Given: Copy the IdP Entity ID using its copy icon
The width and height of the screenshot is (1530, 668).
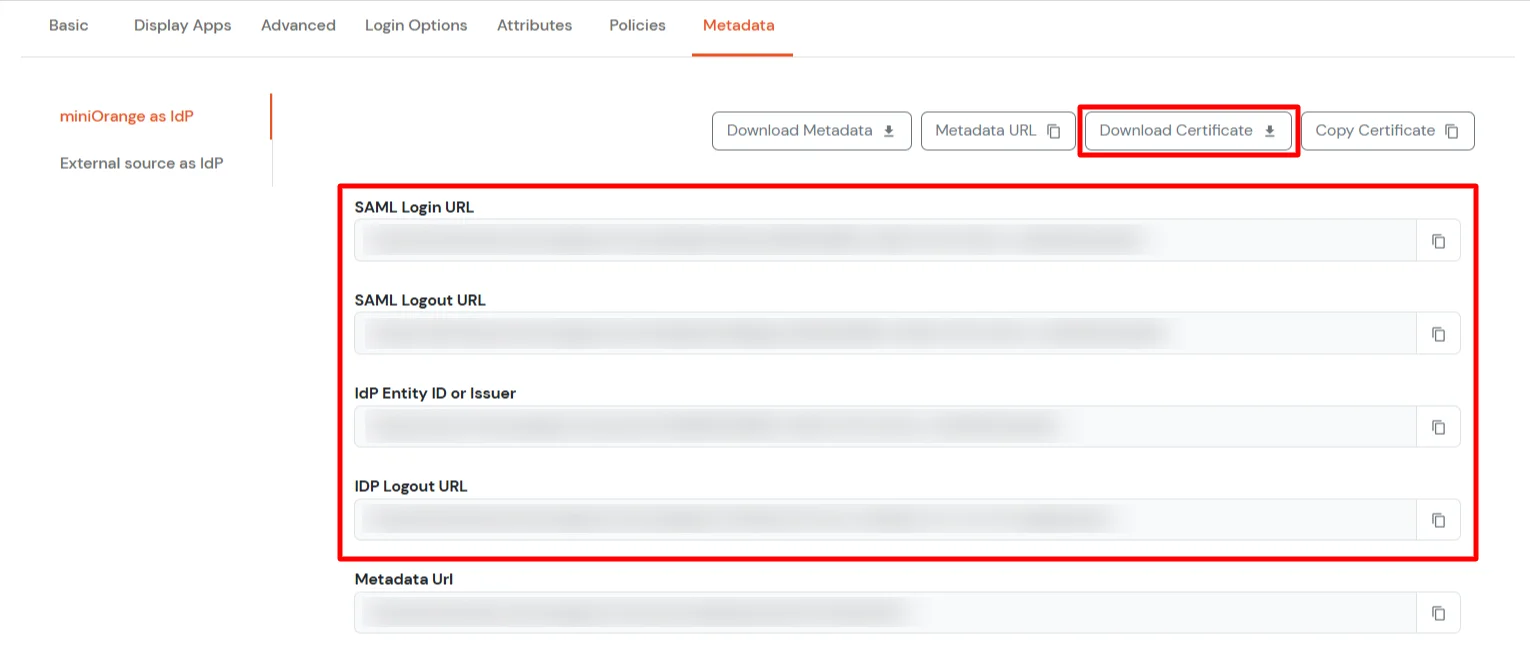Looking at the screenshot, I should click(1438, 426).
